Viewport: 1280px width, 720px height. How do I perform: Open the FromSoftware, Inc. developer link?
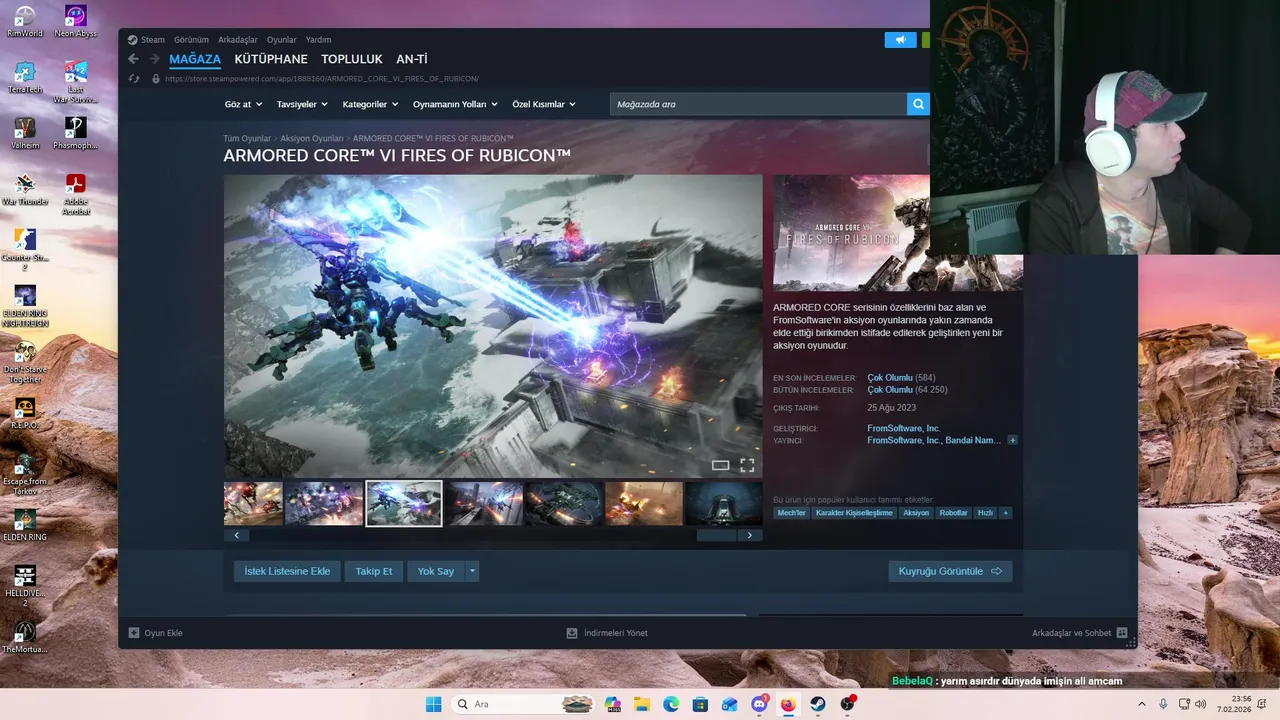[903, 428]
